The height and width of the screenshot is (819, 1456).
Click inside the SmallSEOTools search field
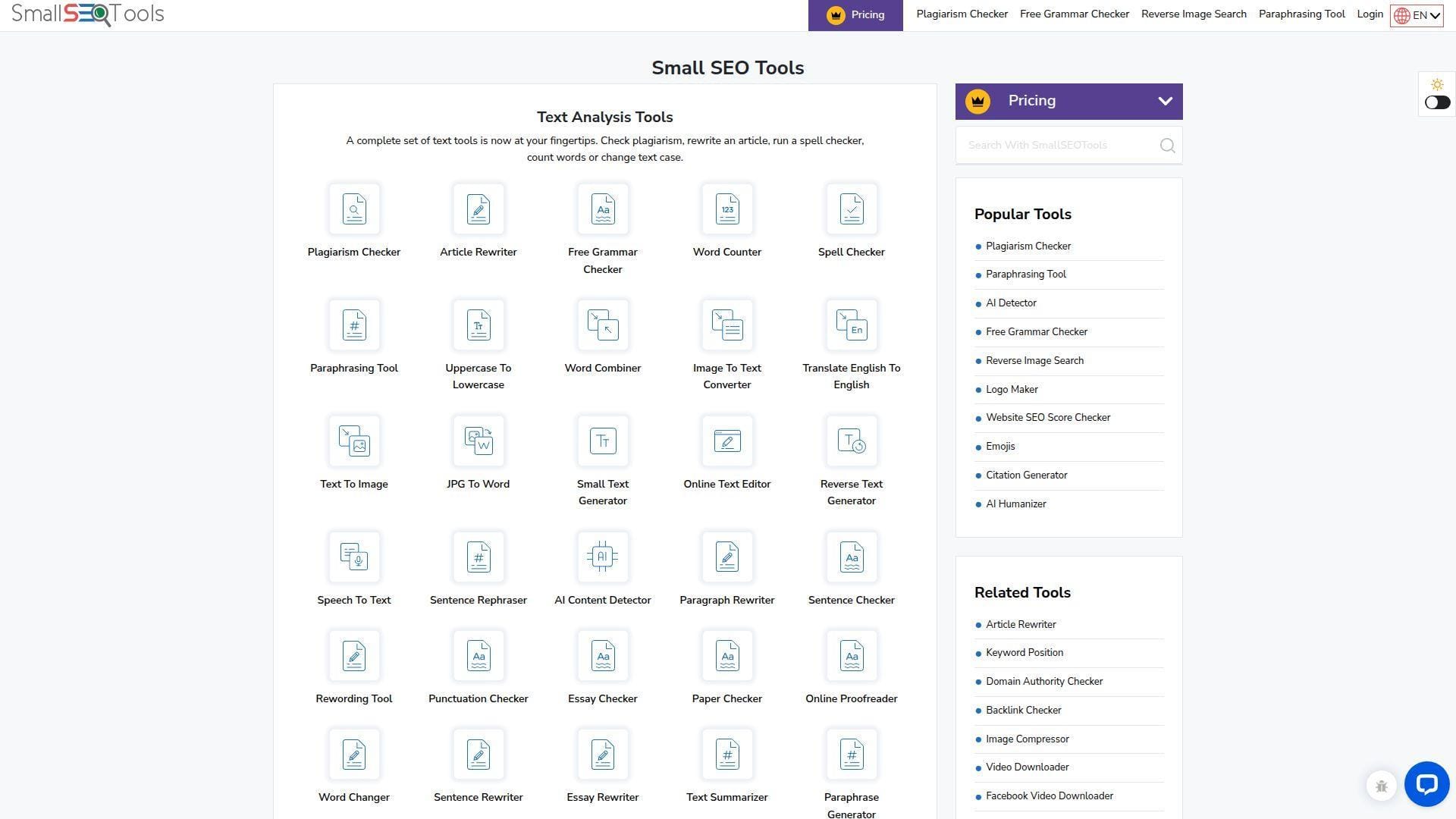1058,145
